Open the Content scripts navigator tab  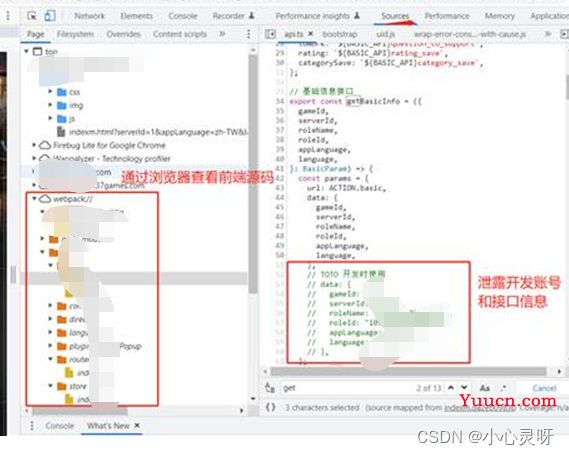[180, 34]
